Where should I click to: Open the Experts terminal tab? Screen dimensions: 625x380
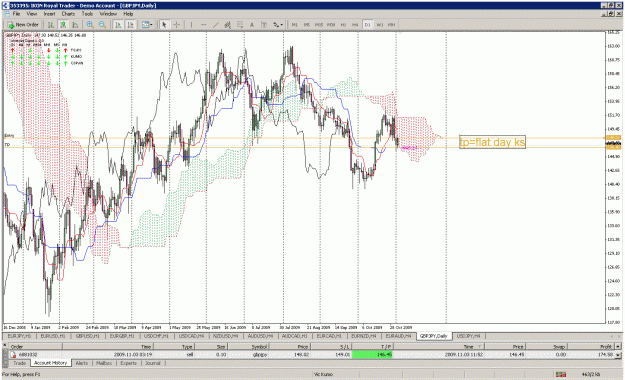point(128,363)
